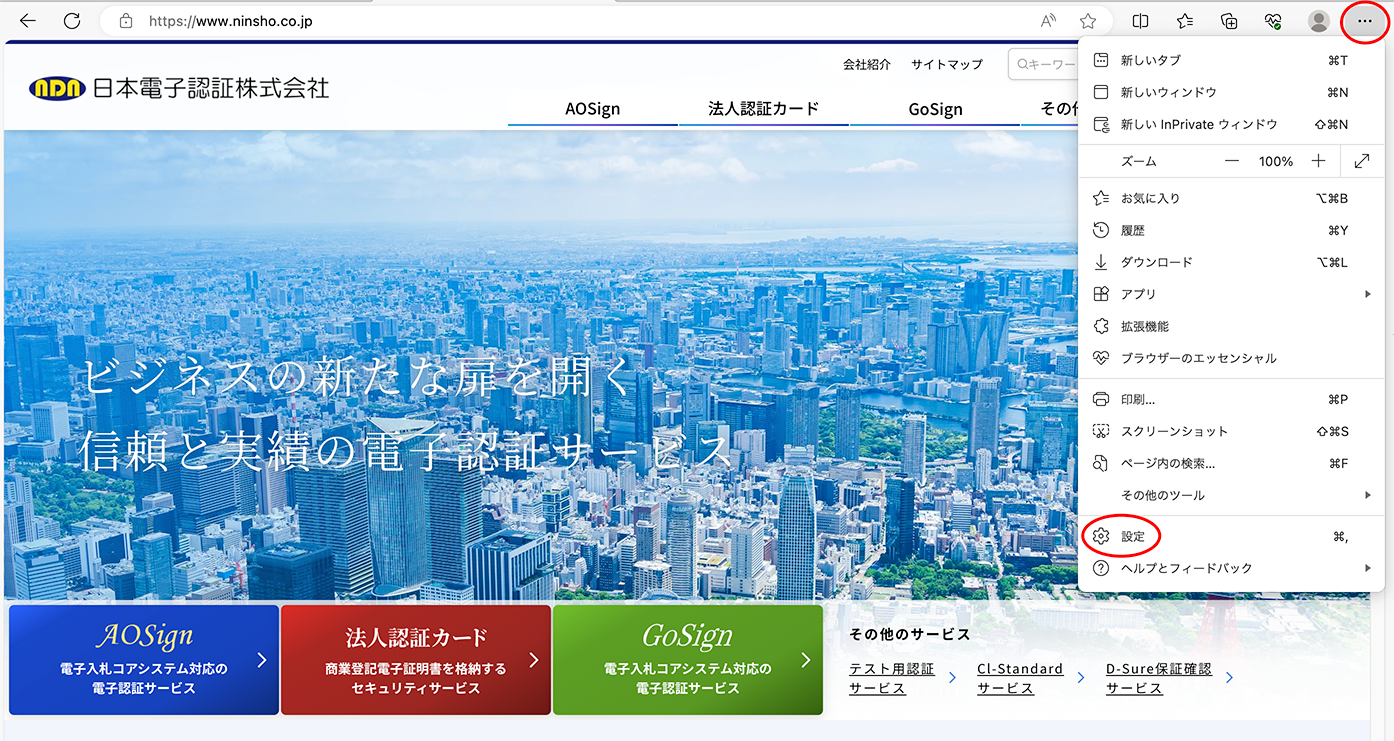Image resolution: width=1394 pixels, height=741 pixels.
Task: Click the favorite star in address bar
Action: pyautogui.click(x=1088, y=21)
